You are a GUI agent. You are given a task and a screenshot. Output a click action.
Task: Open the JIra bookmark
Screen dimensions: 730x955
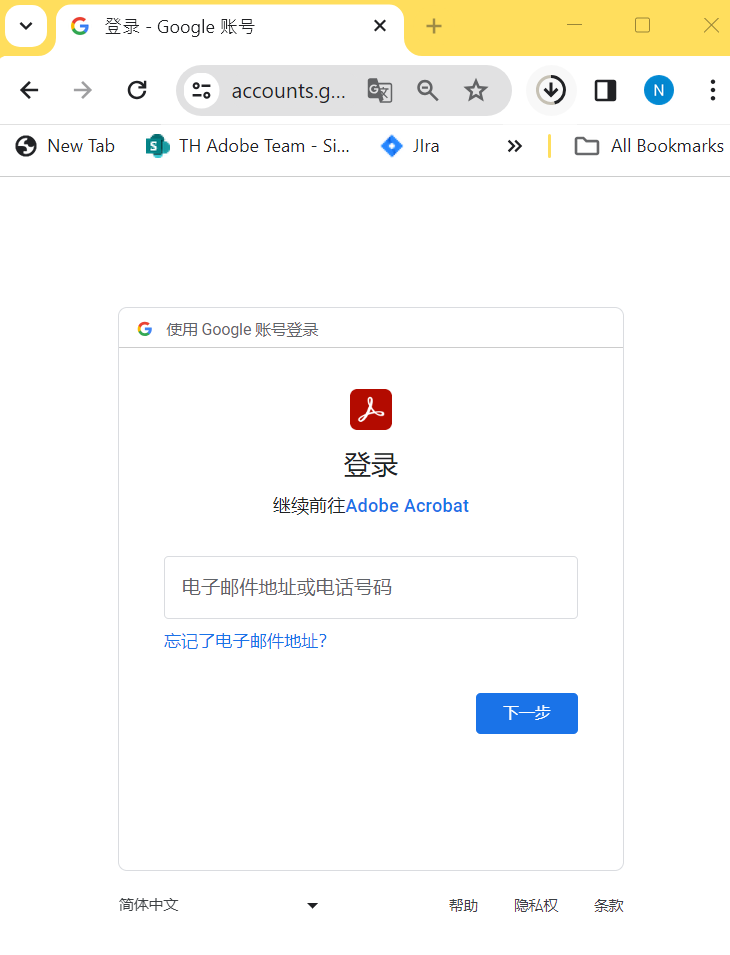[x=410, y=146]
